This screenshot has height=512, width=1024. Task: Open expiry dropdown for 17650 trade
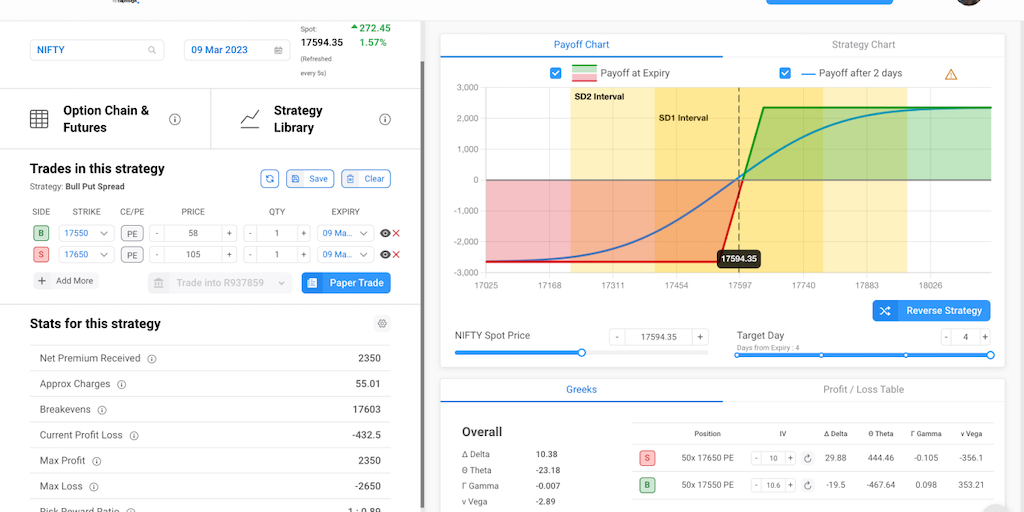(x=345, y=255)
